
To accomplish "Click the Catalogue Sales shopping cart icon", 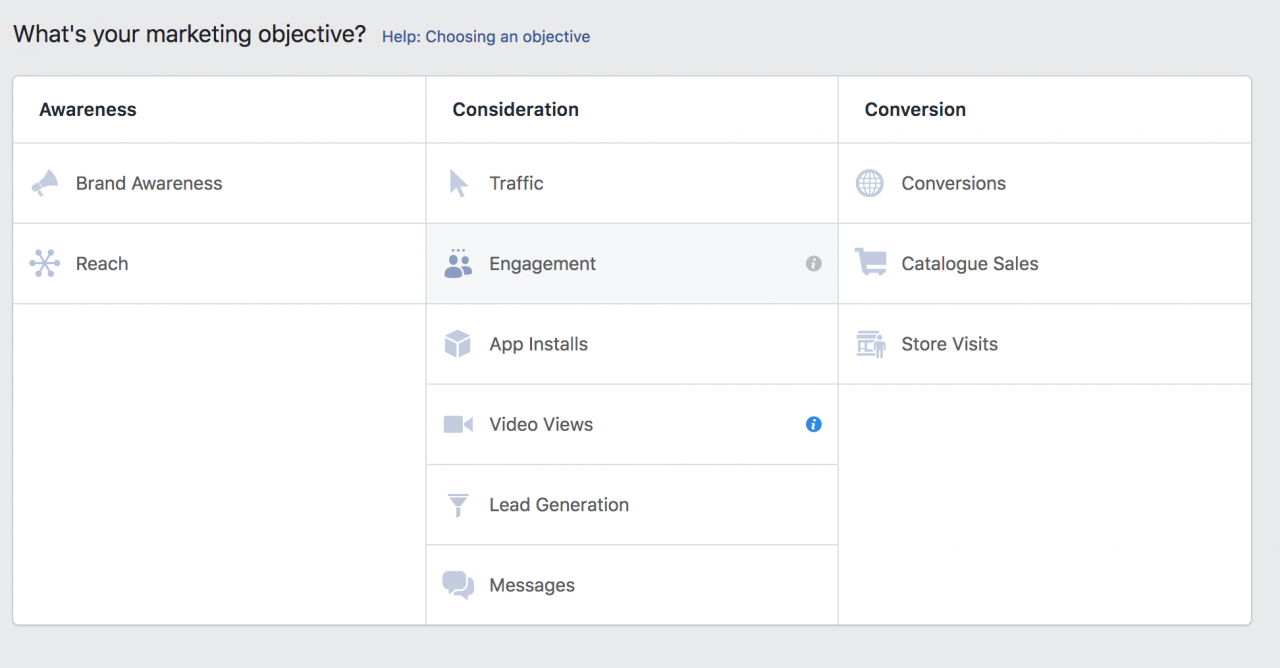I will coord(870,263).
